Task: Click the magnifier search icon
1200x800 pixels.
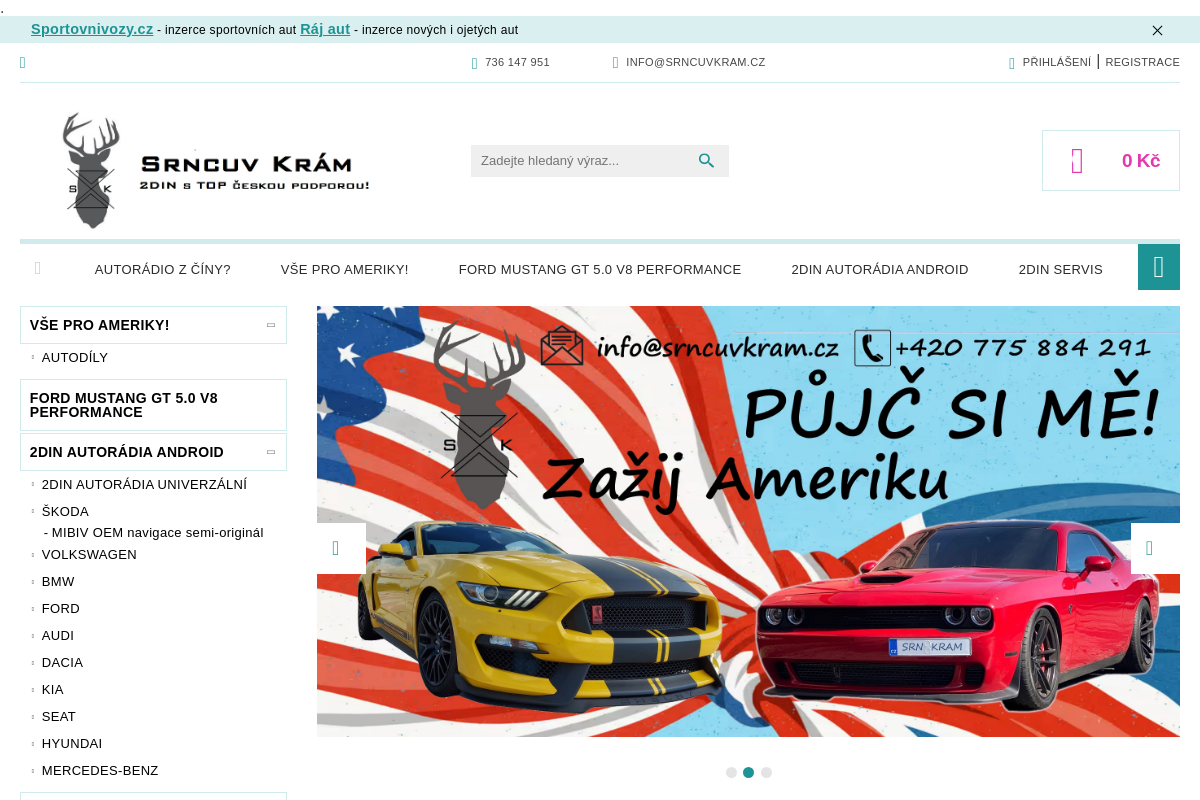Action: [x=707, y=161]
